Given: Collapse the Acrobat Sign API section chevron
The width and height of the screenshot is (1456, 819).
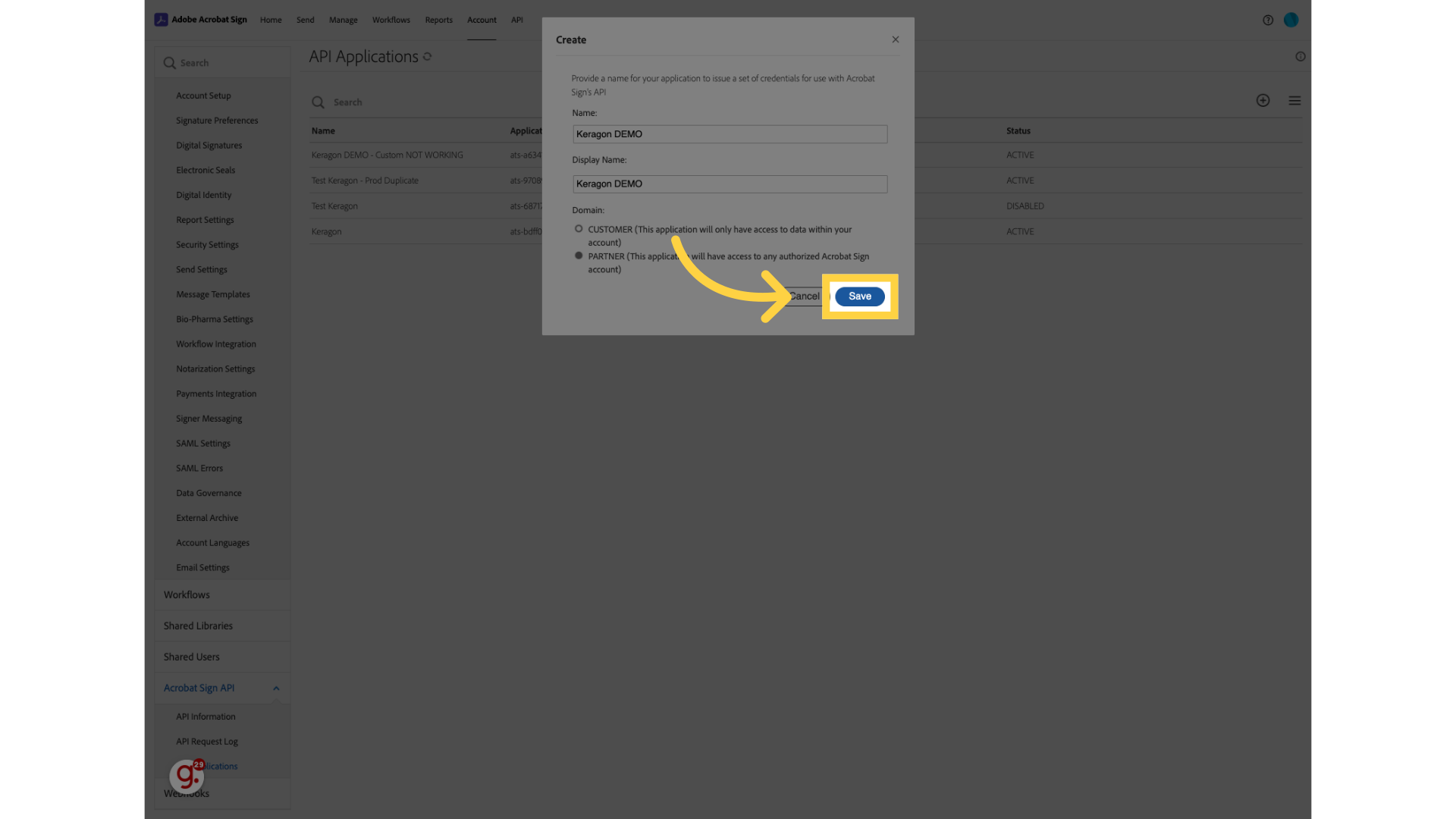Looking at the screenshot, I should point(276,689).
